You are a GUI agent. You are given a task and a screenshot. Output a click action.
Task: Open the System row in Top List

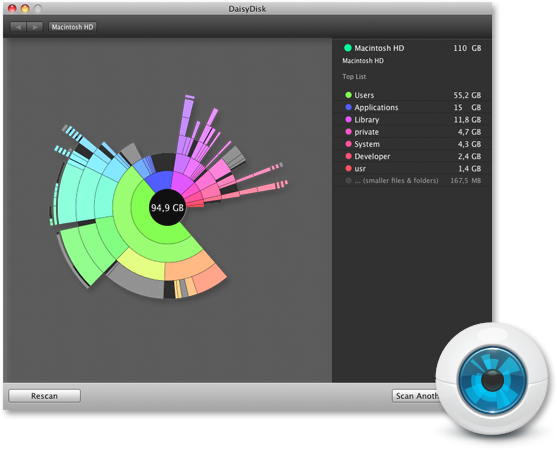412,144
